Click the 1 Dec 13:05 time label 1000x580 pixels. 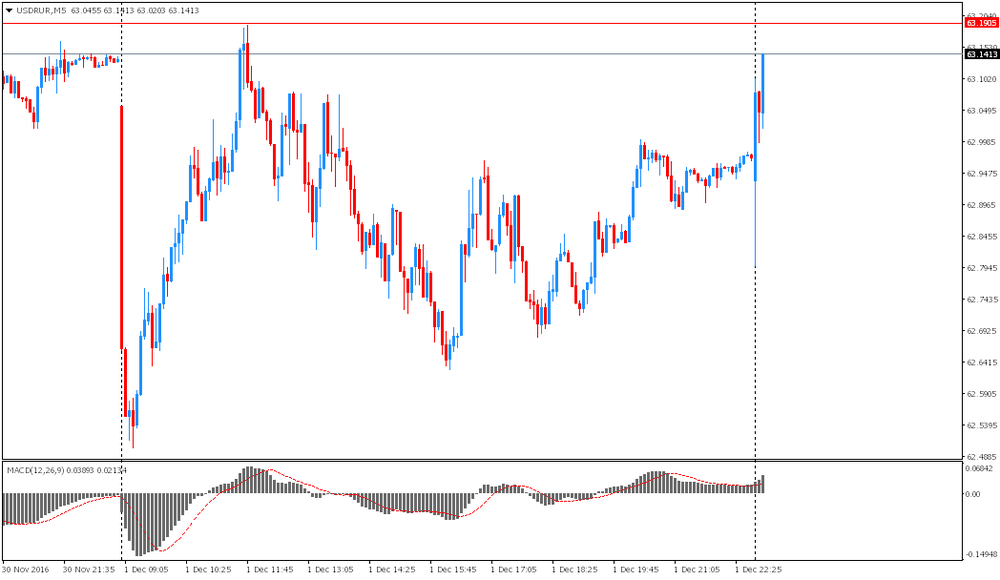coord(330,569)
